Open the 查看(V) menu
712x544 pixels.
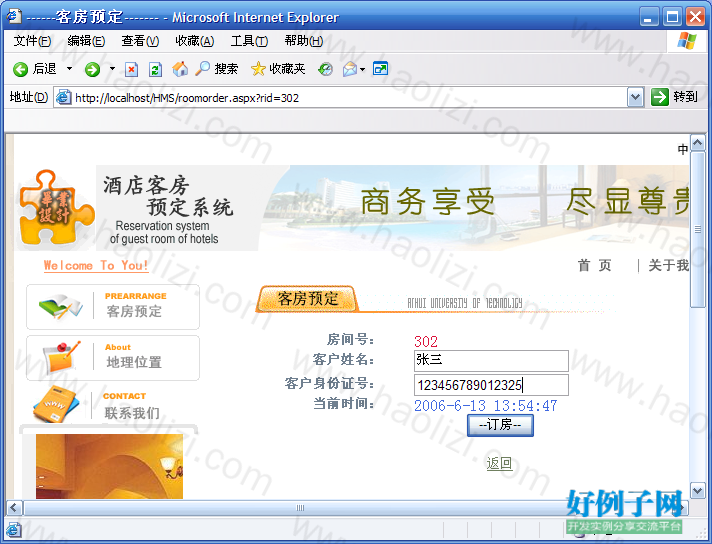[x=140, y=41]
